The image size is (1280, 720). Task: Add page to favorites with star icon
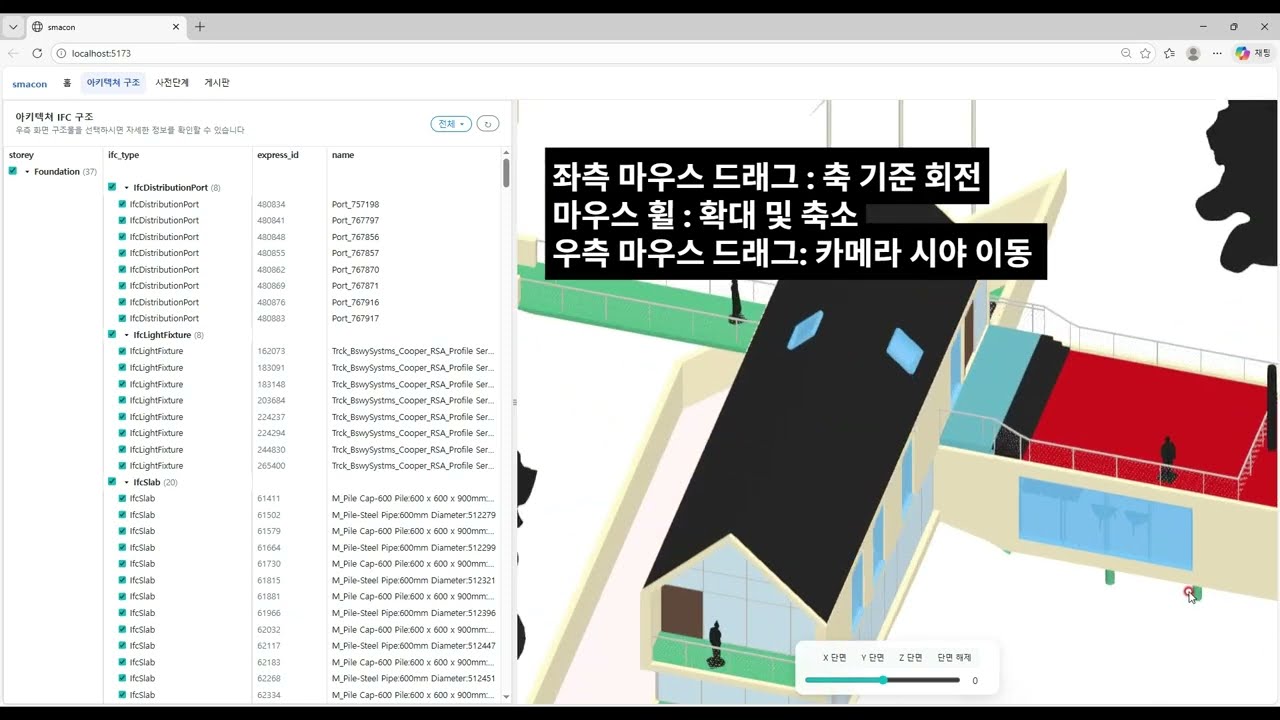tap(1146, 53)
